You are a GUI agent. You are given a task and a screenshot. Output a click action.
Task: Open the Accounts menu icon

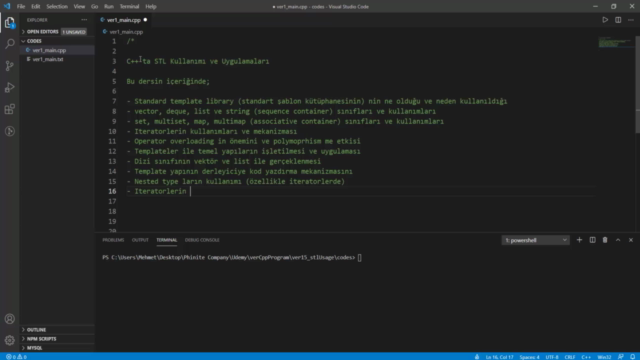click(x=10, y=319)
